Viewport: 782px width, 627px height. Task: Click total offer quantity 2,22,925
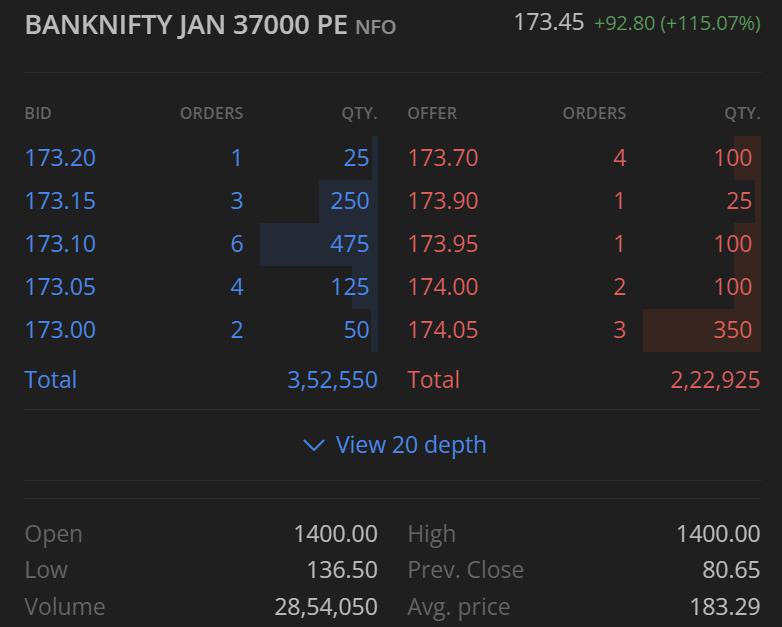click(715, 380)
